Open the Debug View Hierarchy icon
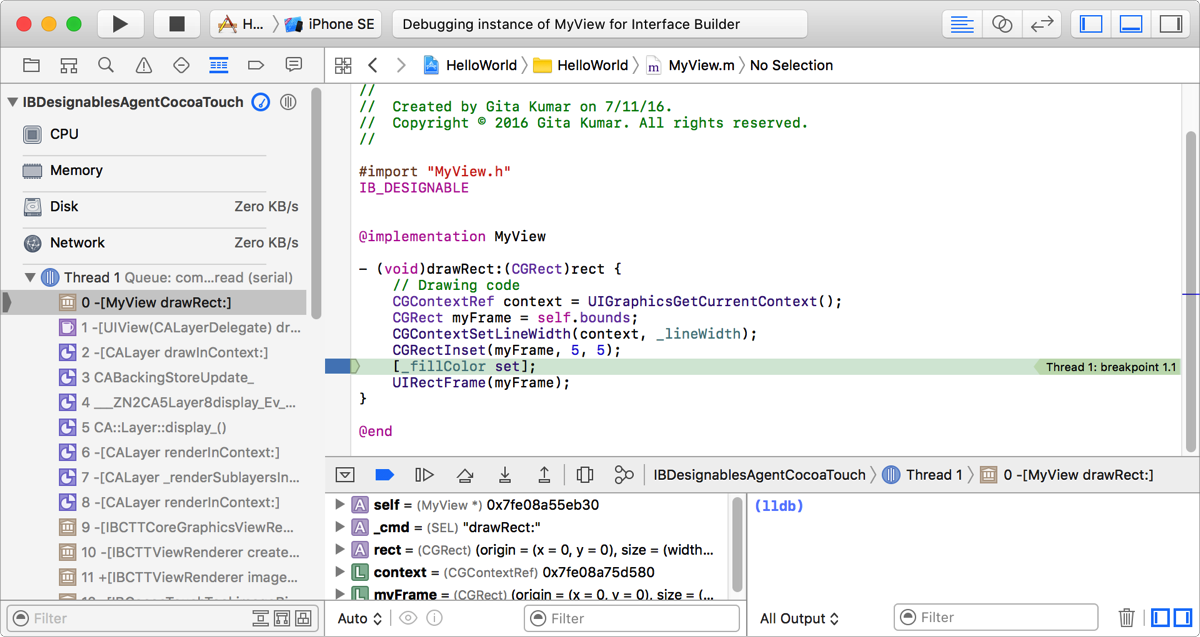1200x637 pixels. click(585, 475)
